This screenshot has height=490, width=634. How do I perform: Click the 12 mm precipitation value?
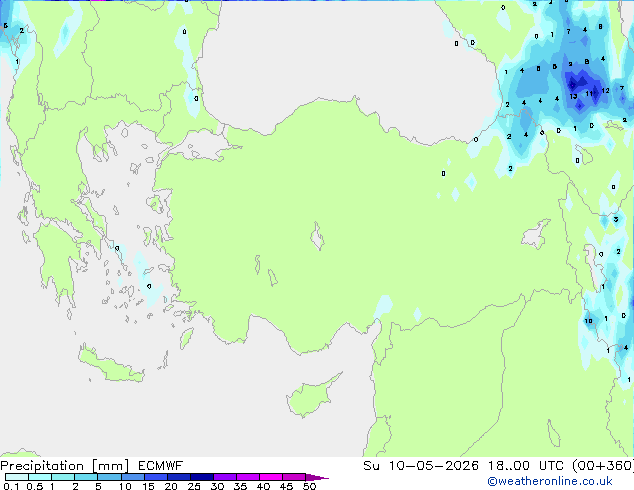click(x=605, y=91)
